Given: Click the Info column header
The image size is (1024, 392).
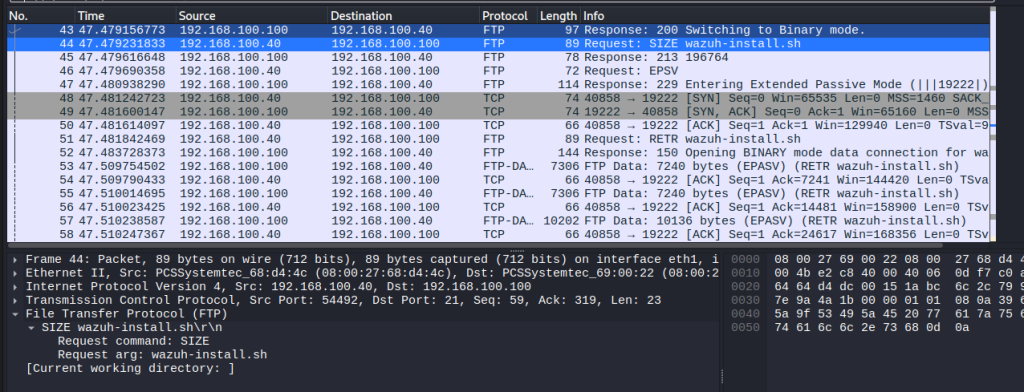Looking at the screenshot, I should (784, 16).
